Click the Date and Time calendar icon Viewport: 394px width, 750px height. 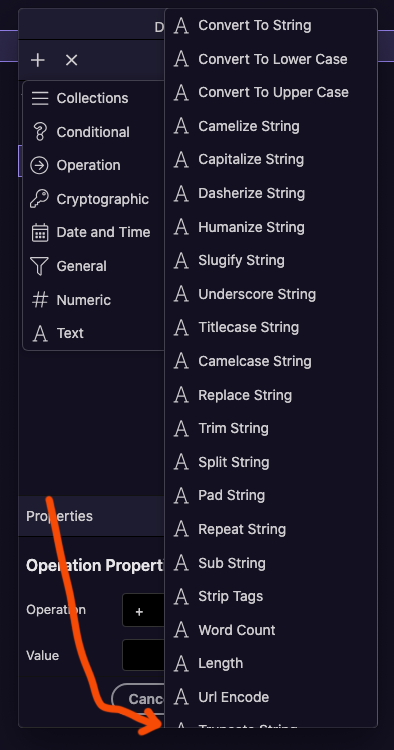[x=40, y=232]
